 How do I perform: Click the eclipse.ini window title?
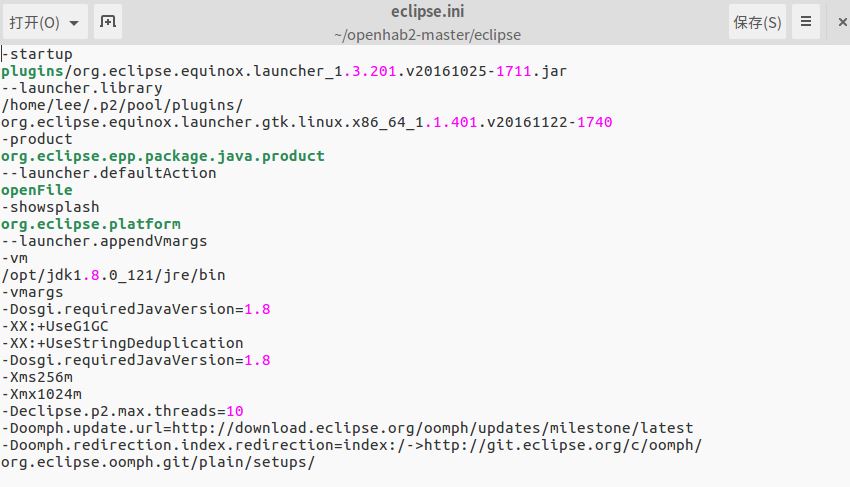428,11
